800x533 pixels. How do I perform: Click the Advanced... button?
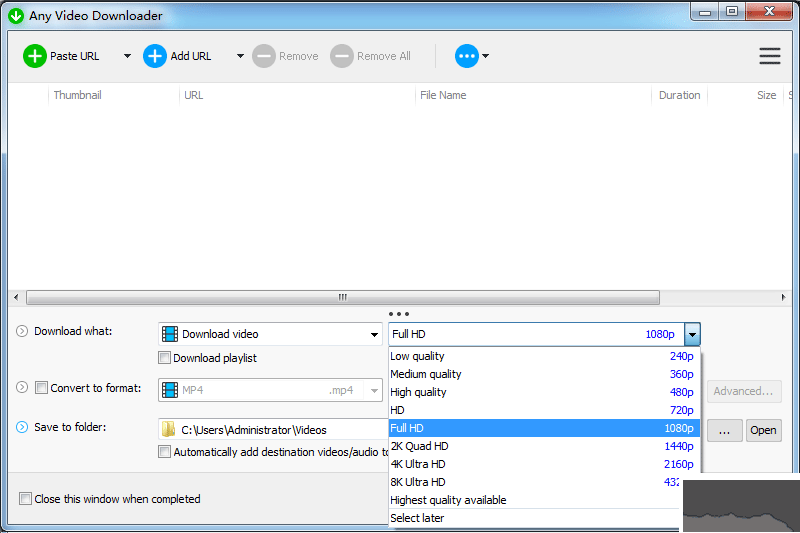(x=744, y=391)
